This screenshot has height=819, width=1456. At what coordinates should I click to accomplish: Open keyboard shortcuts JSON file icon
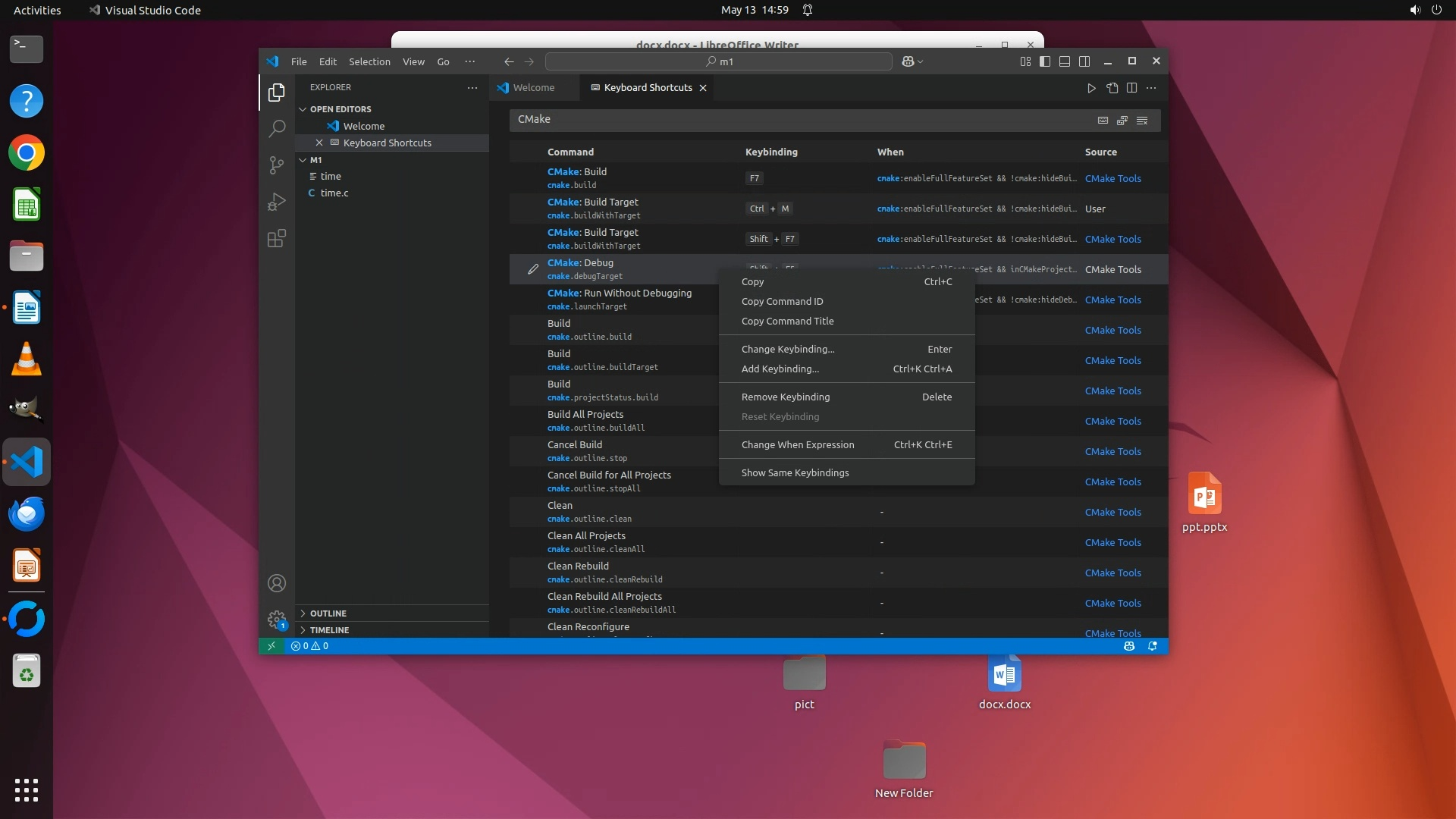(x=1112, y=88)
